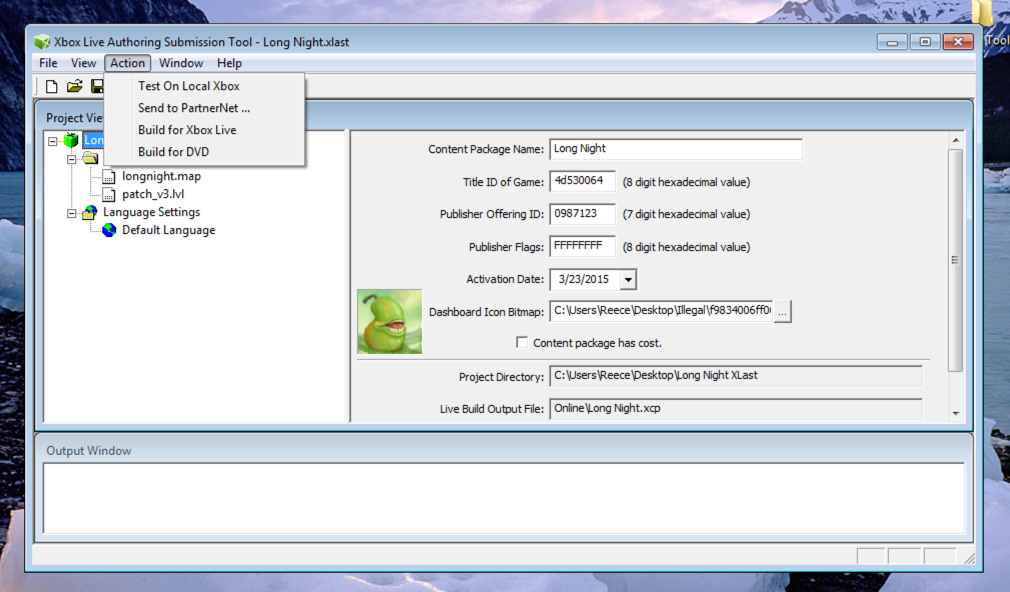
Task: Click the Content Package Name field
Action: [x=676, y=149]
